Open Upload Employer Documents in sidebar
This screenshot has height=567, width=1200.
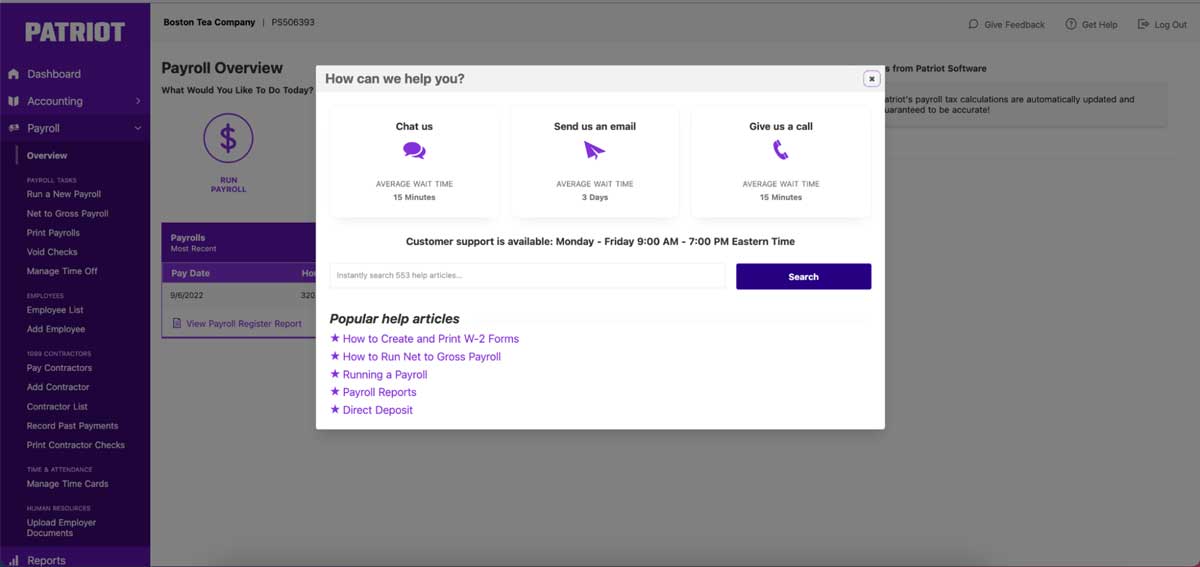pos(62,528)
